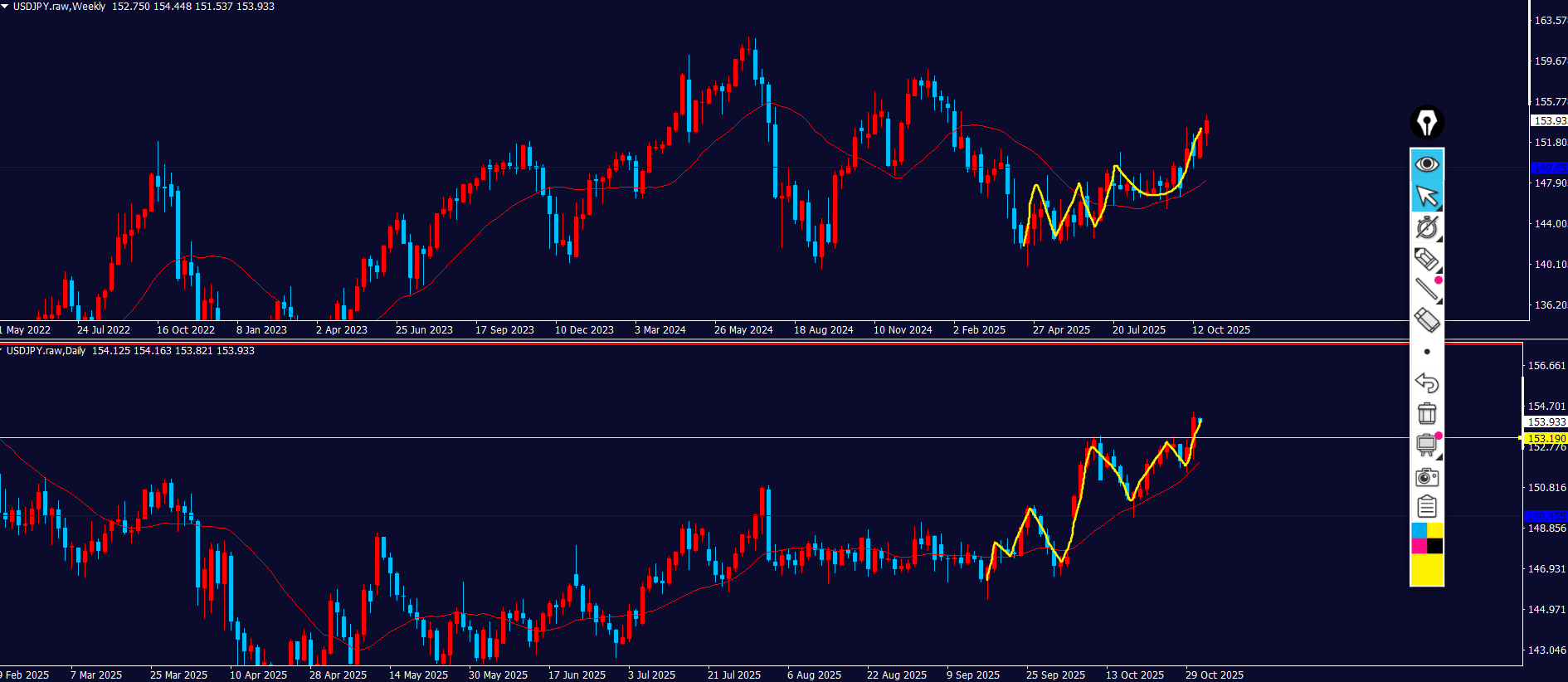Take a screenshot with the camera icon
The height and width of the screenshot is (682, 1568).
[x=1426, y=476]
